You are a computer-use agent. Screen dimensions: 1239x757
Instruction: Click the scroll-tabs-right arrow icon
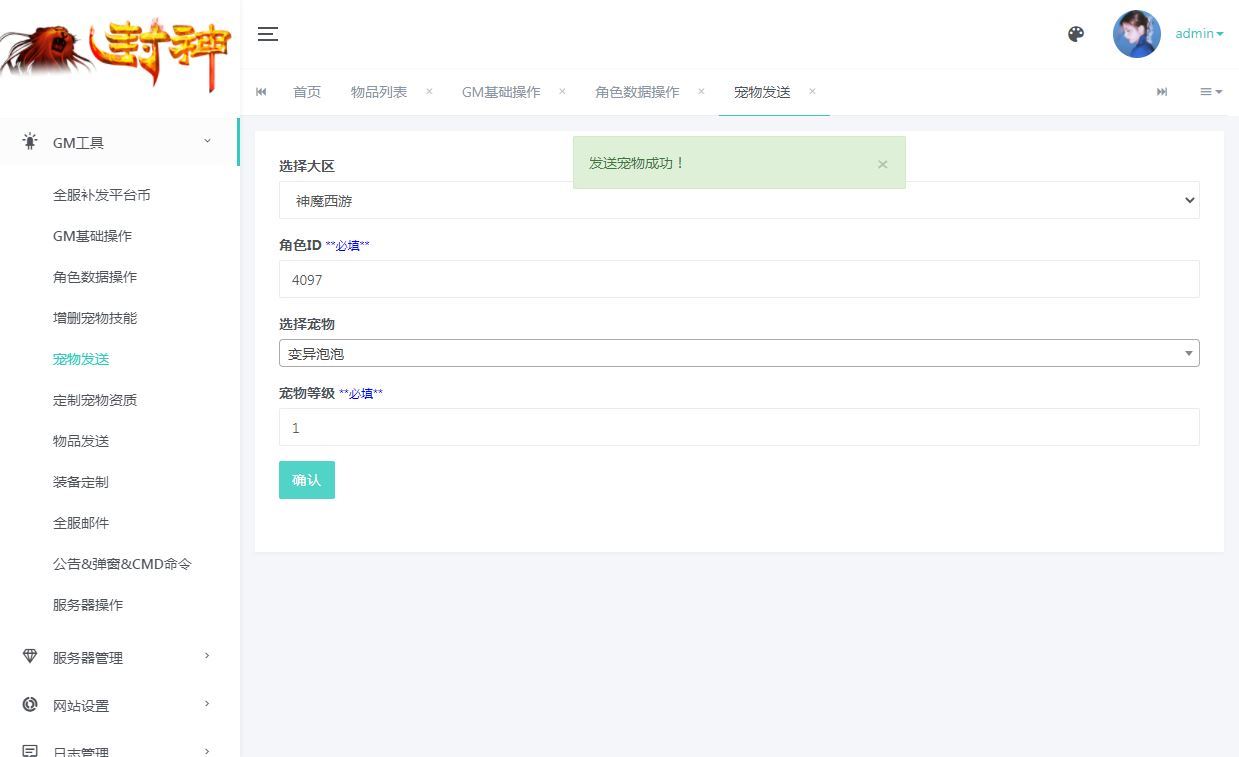(x=1162, y=92)
